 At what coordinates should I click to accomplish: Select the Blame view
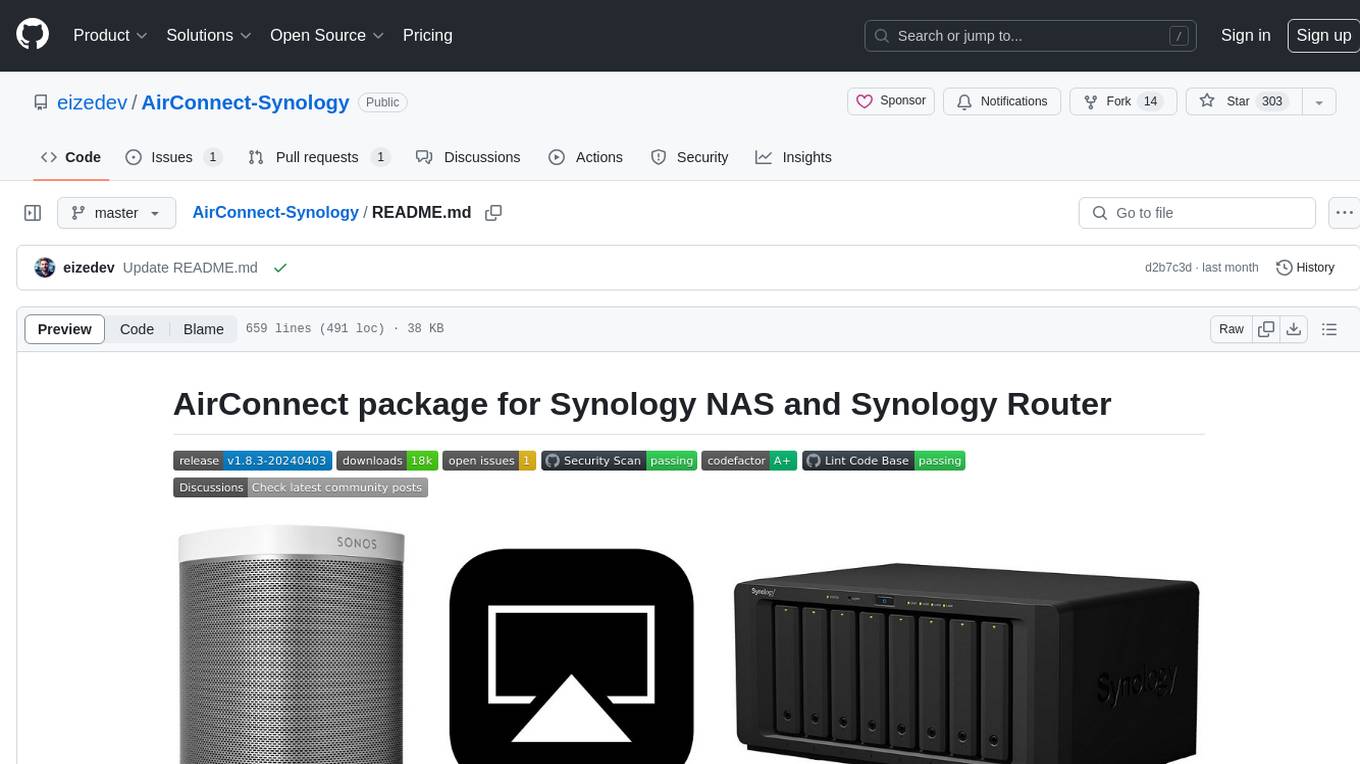point(203,329)
